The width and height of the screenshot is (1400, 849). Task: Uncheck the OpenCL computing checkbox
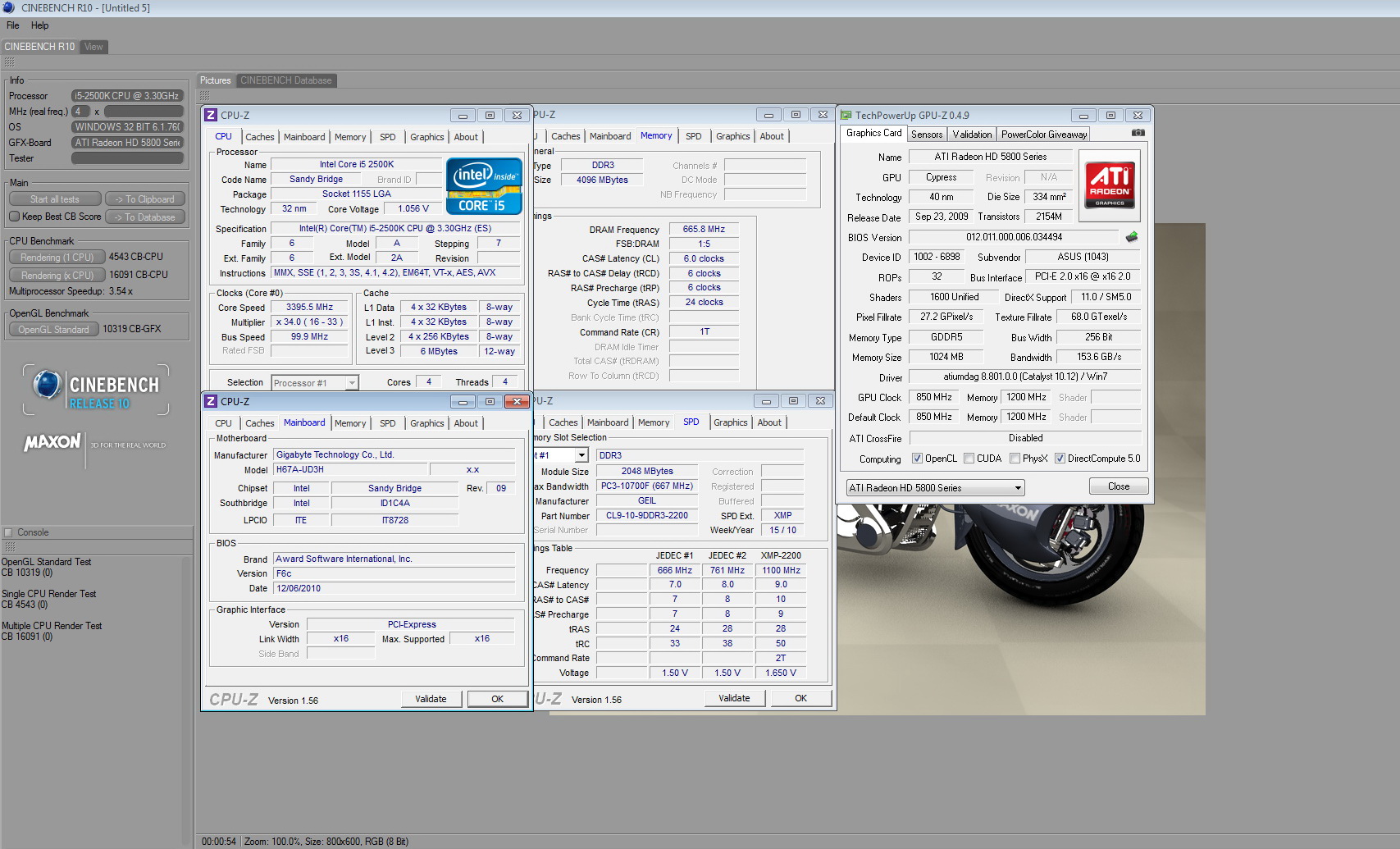[917, 459]
